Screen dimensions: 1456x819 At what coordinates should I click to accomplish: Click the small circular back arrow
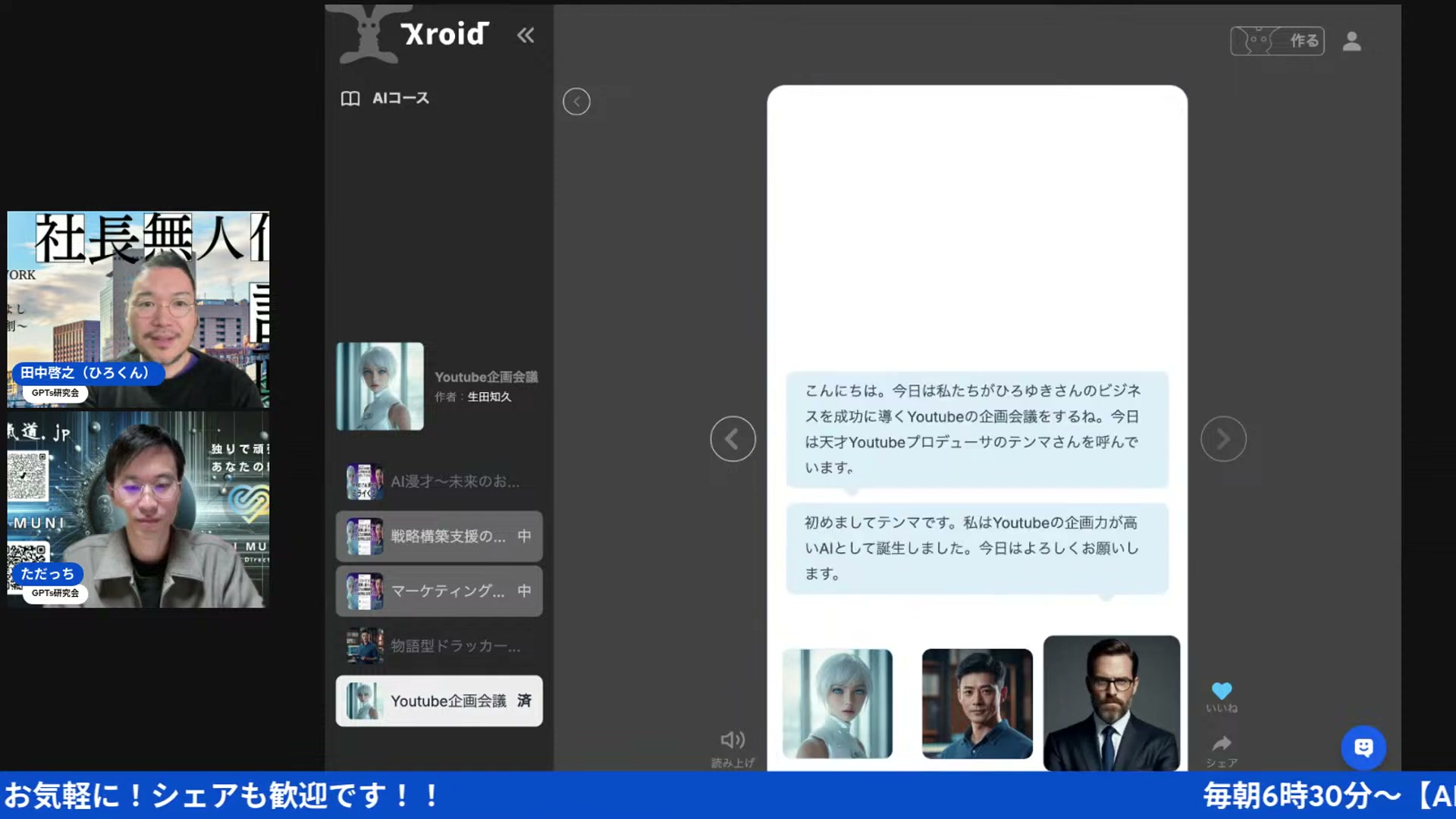[x=576, y=102]
